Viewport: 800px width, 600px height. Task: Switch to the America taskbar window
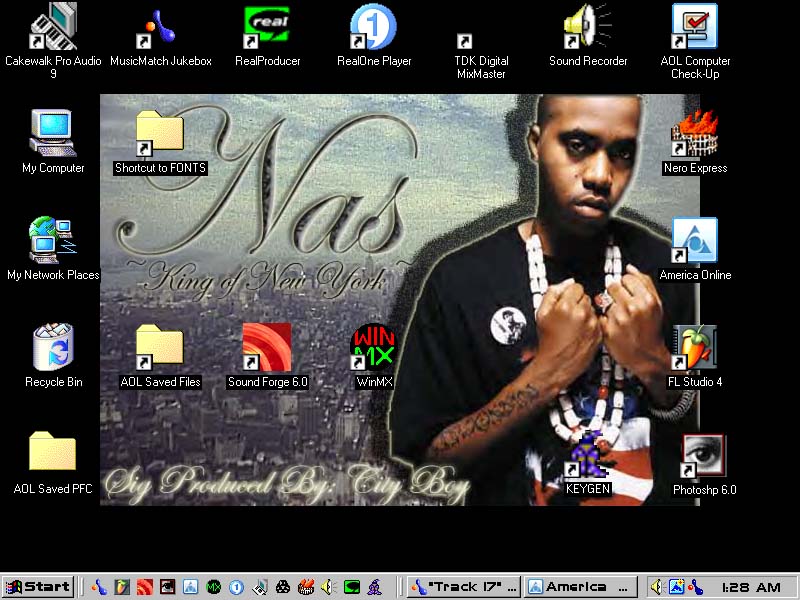(581, 587)
